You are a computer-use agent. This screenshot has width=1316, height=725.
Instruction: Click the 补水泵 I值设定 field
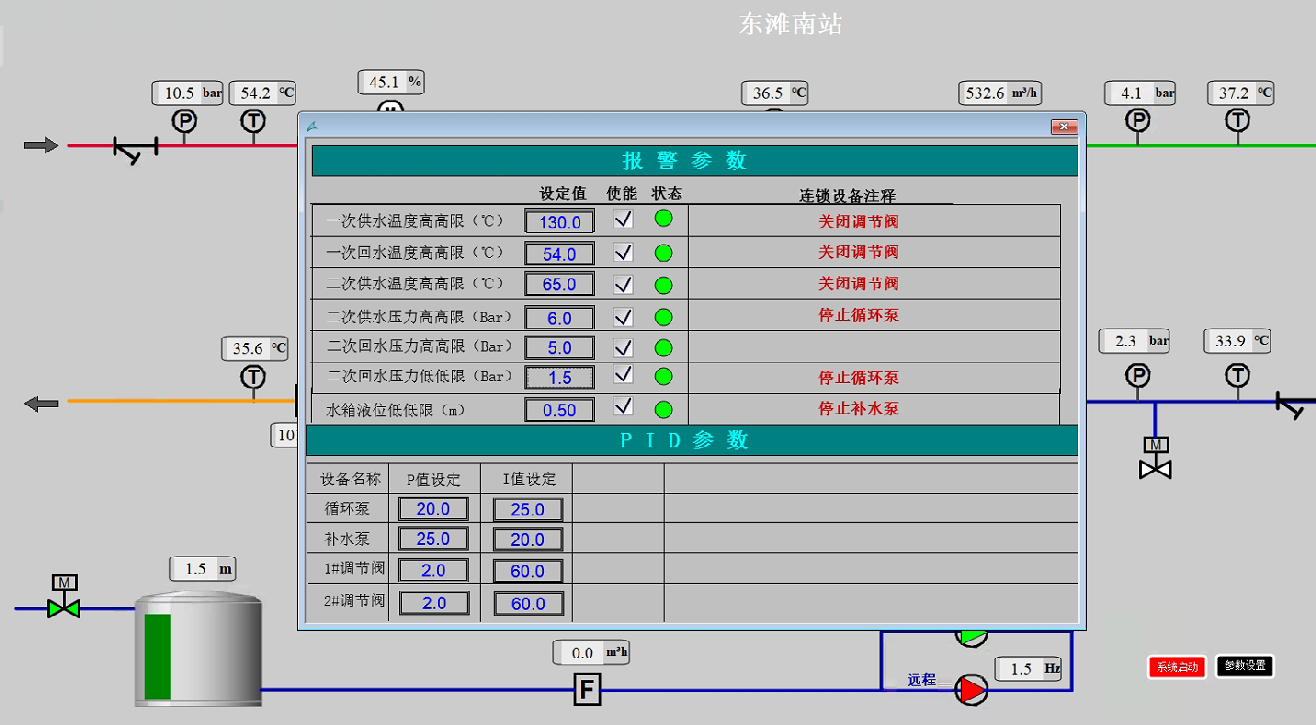[x=528, y=540]
